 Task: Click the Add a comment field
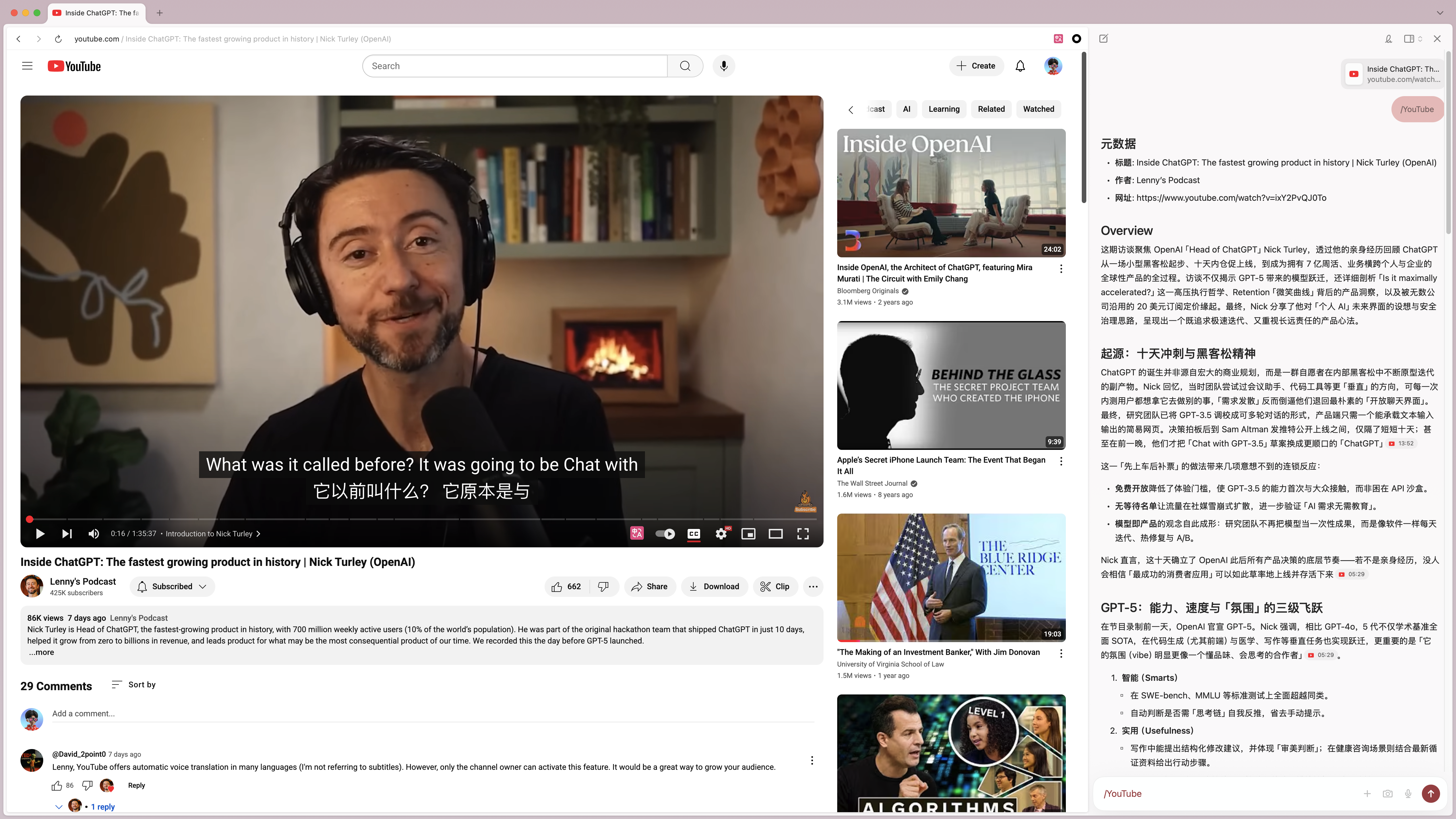pos(433,714)
